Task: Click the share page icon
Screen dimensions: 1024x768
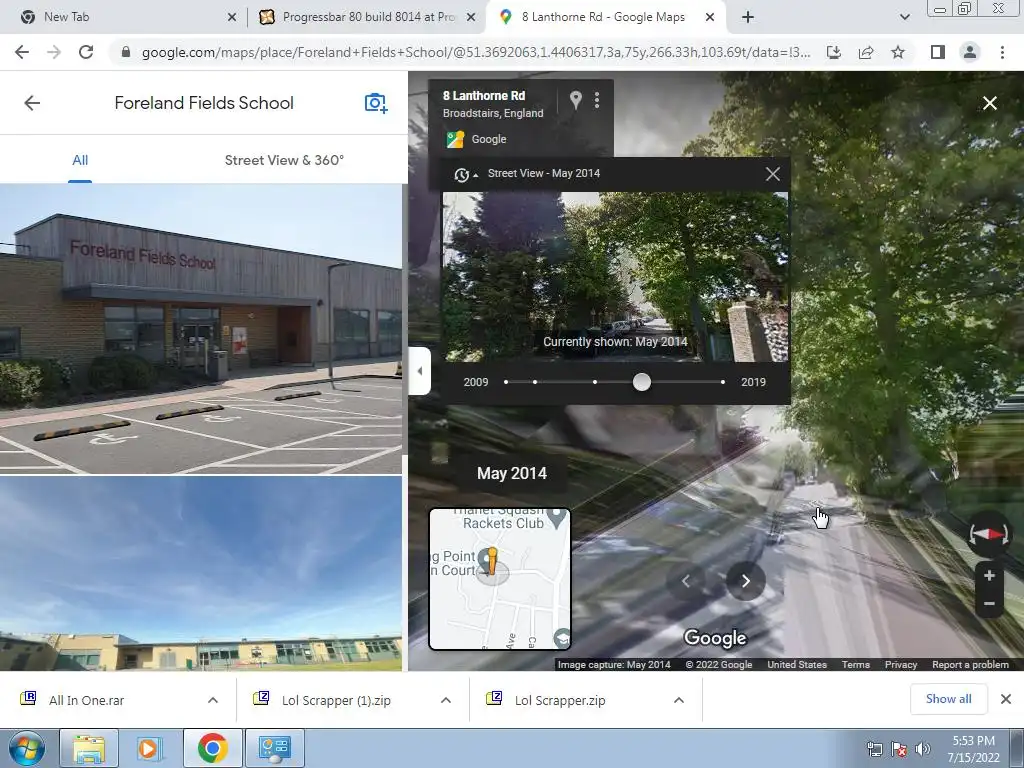Action: tap(866, 52)
